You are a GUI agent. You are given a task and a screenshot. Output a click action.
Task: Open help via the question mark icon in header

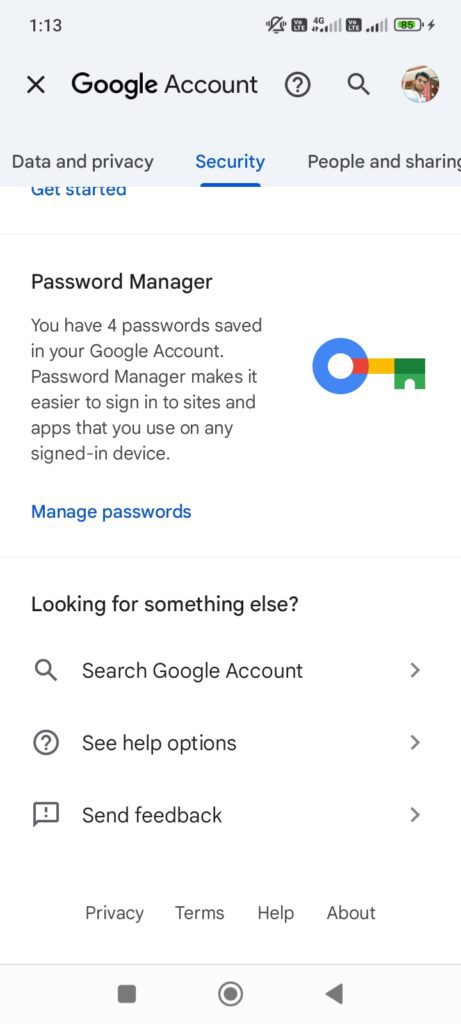point(298,84)
